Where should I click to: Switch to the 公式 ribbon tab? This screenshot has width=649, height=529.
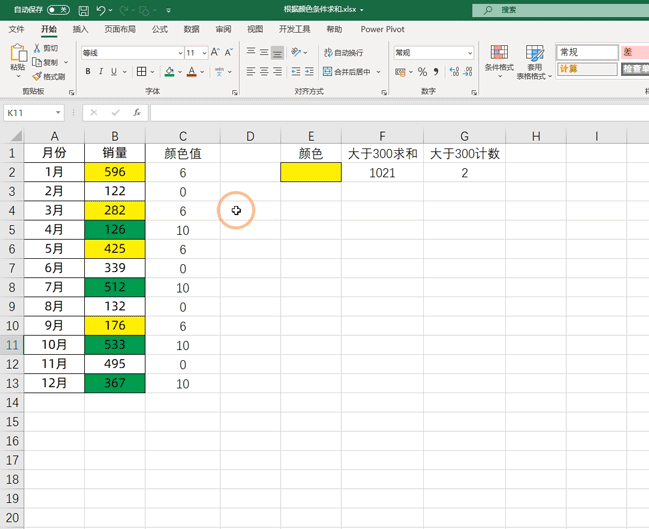160,29
